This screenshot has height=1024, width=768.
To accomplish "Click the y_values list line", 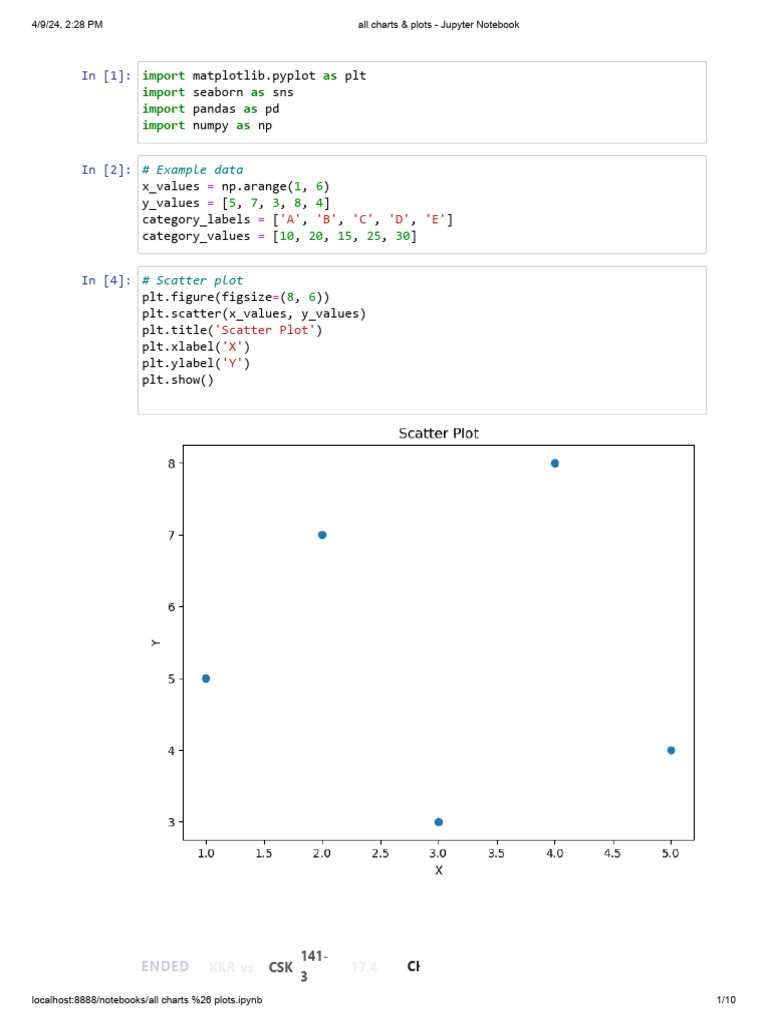I will [x=236, y=203].
